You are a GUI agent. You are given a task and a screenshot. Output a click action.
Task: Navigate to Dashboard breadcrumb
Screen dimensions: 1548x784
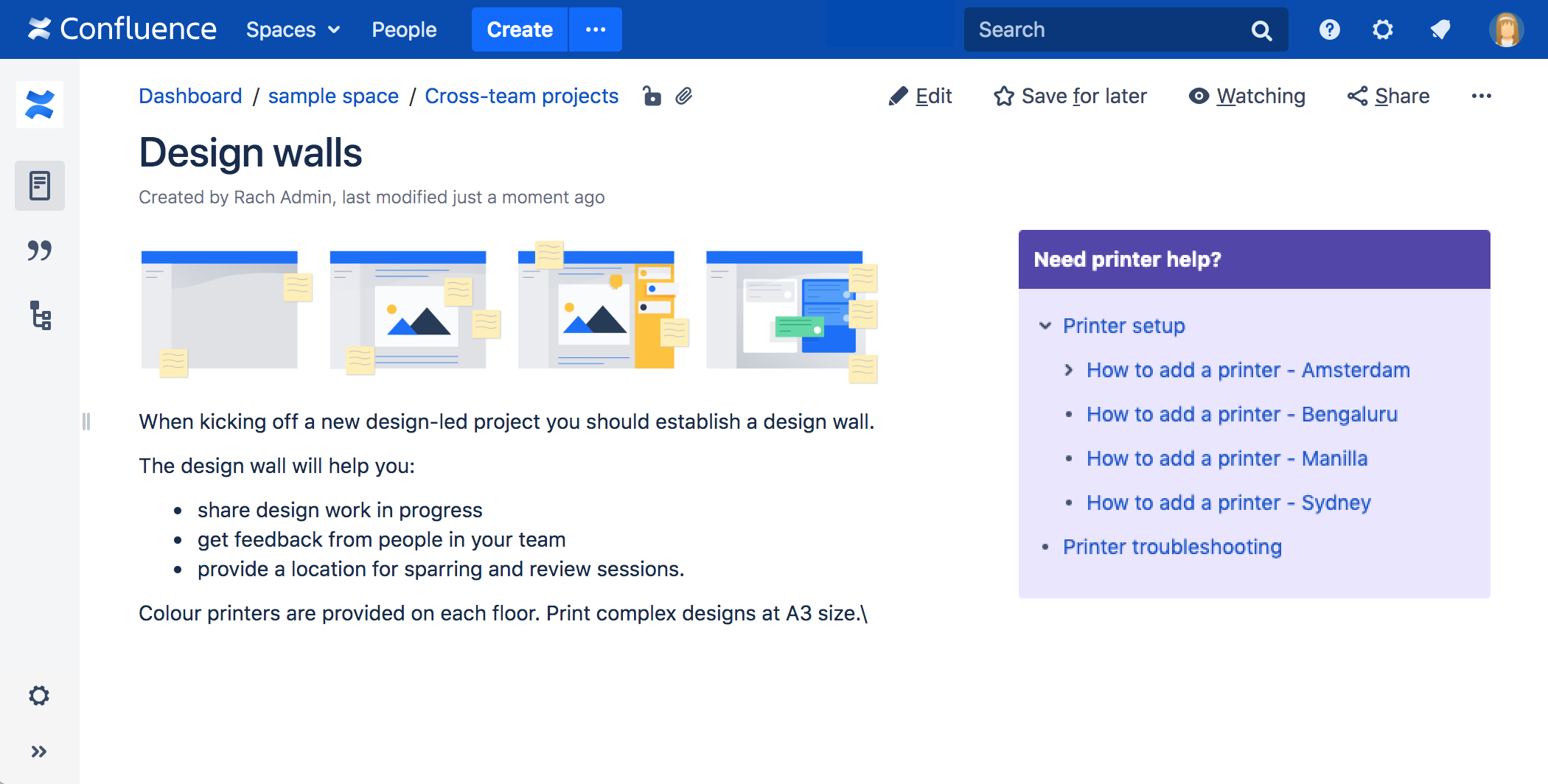tap(190, 96)
